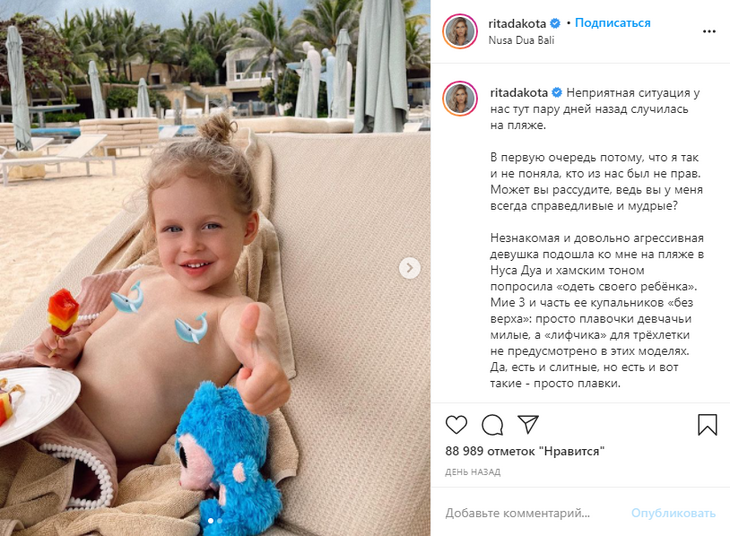Open ritadakota avatar next to the caption
The image size is (730, 536).
point(460,98)
